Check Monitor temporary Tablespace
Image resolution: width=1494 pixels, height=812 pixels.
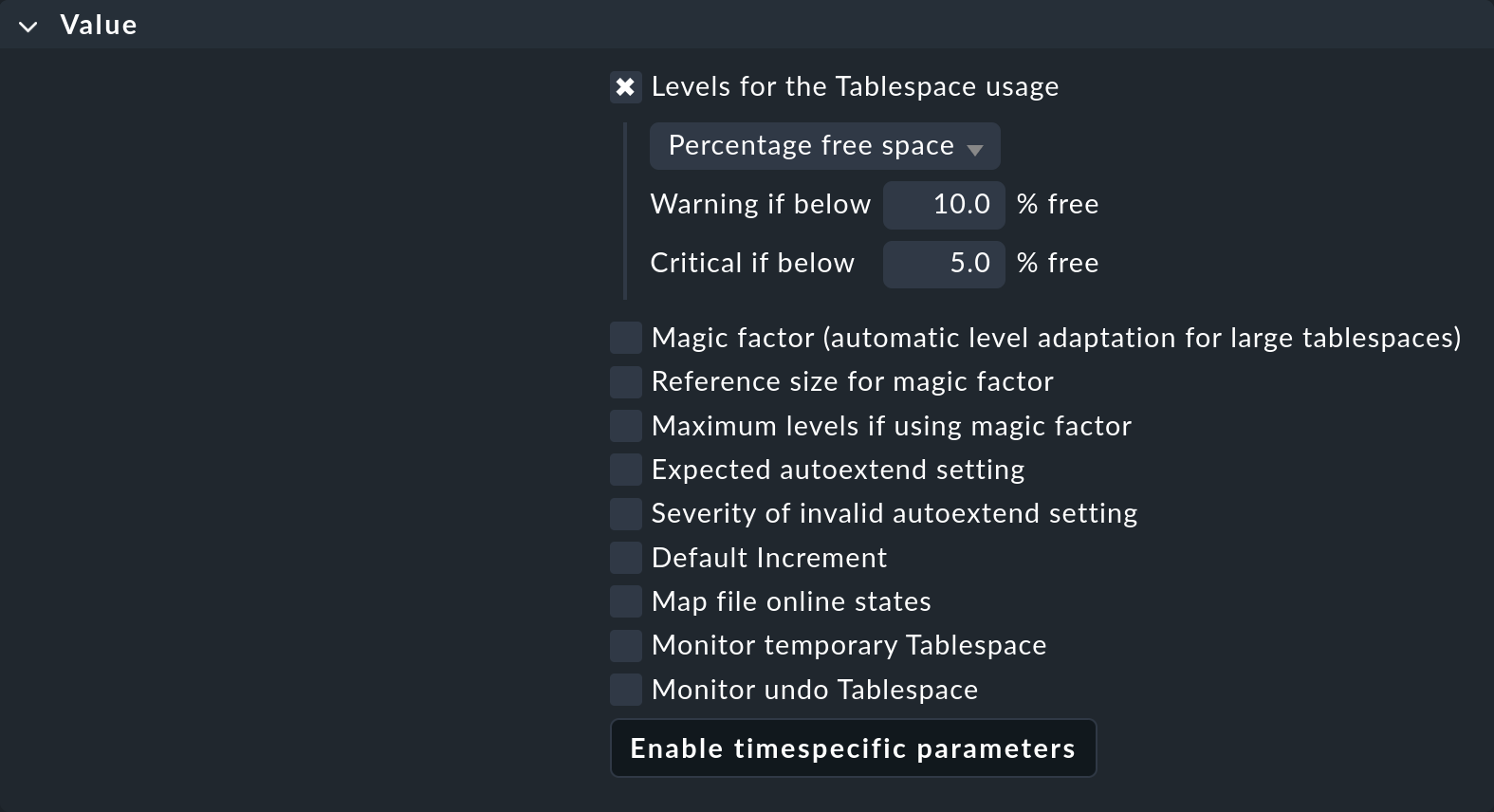(625, 645)
